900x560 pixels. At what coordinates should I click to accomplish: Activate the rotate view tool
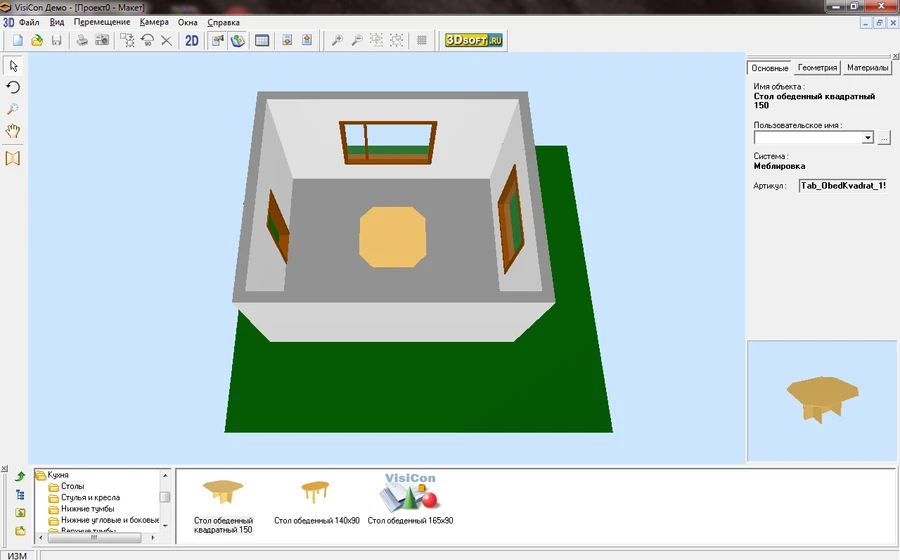pyautogui.click(x=13, y=88)
